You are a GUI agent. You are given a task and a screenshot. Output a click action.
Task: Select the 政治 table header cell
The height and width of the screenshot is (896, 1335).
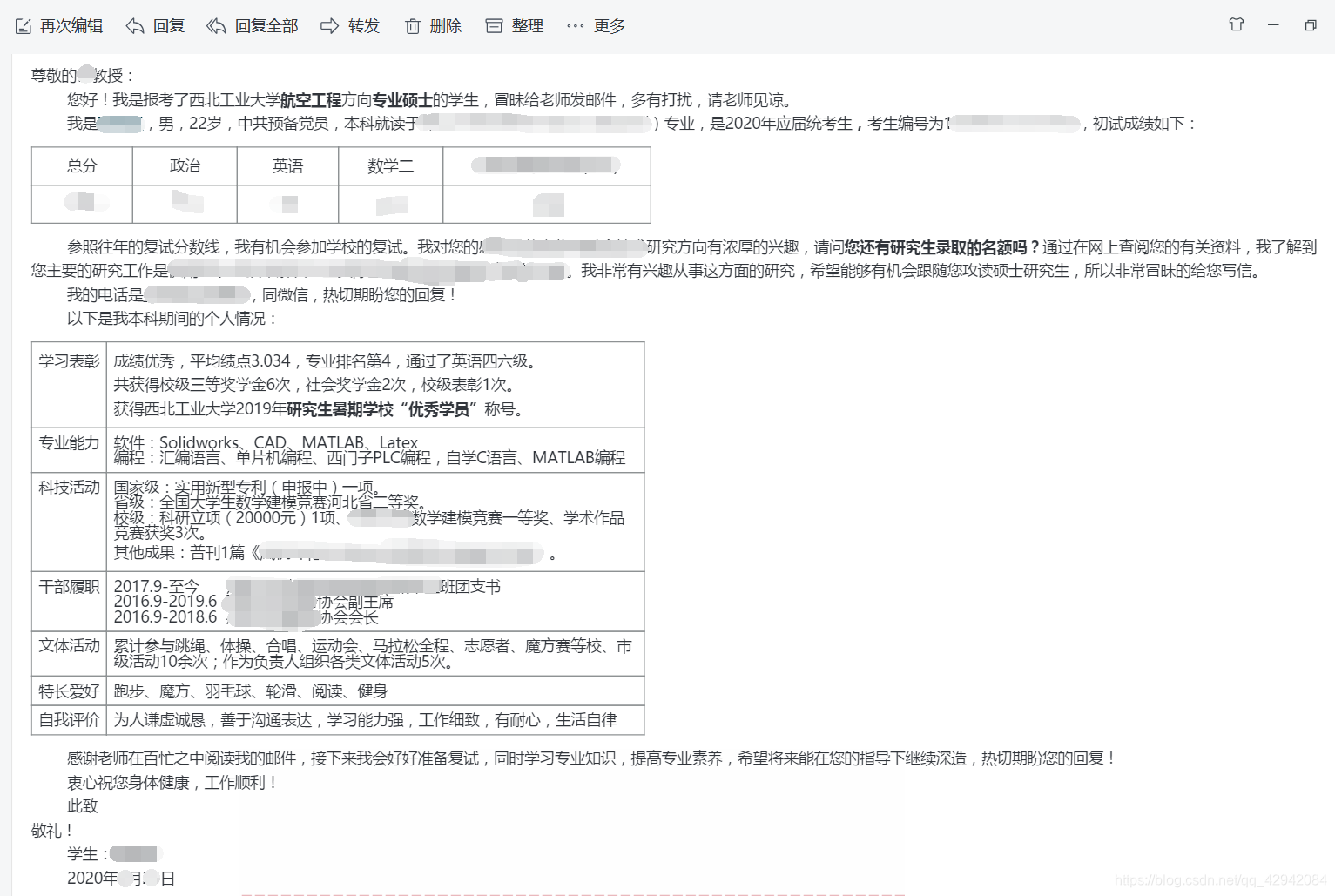coord(185,165)
